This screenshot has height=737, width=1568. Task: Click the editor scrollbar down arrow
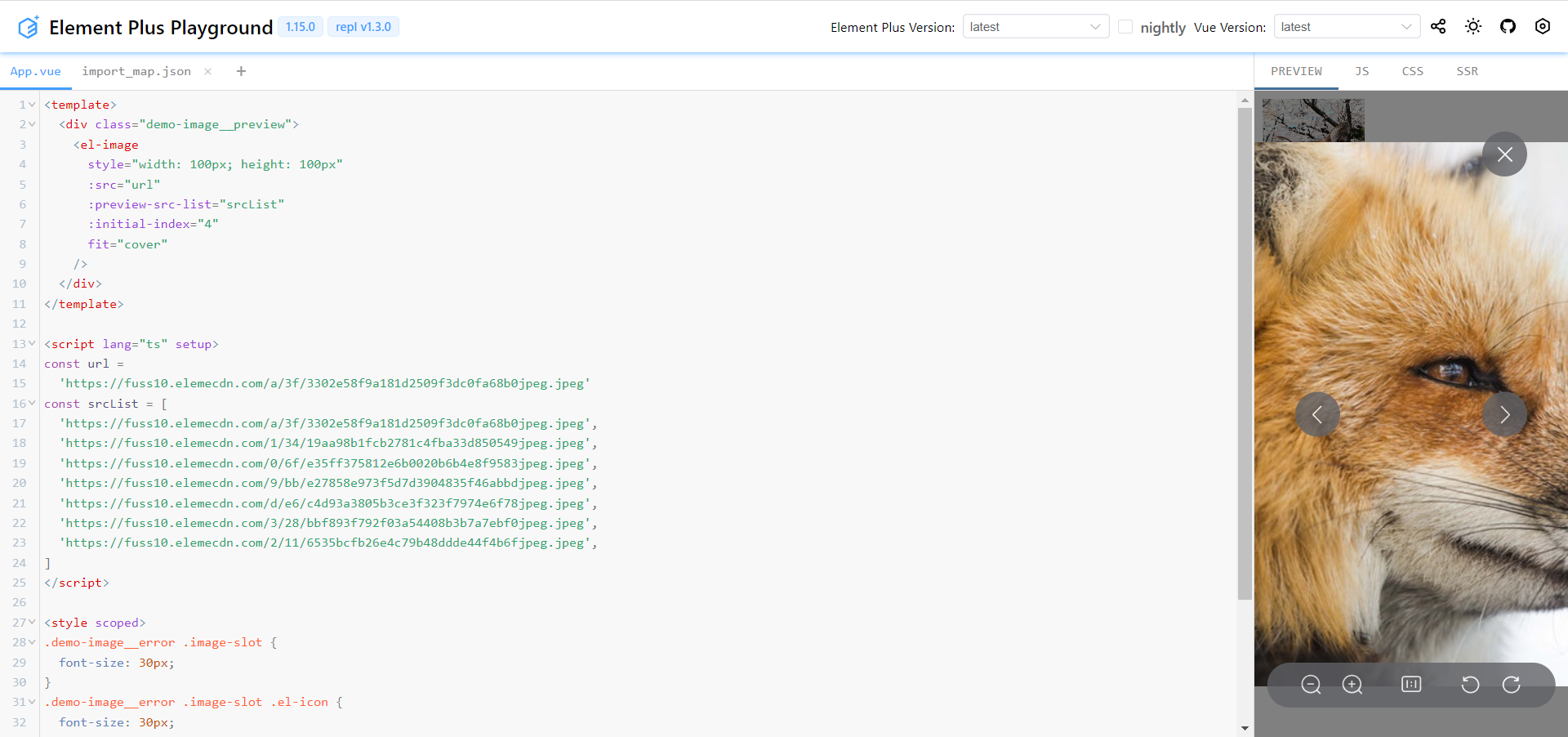[x=1245, y=728]
